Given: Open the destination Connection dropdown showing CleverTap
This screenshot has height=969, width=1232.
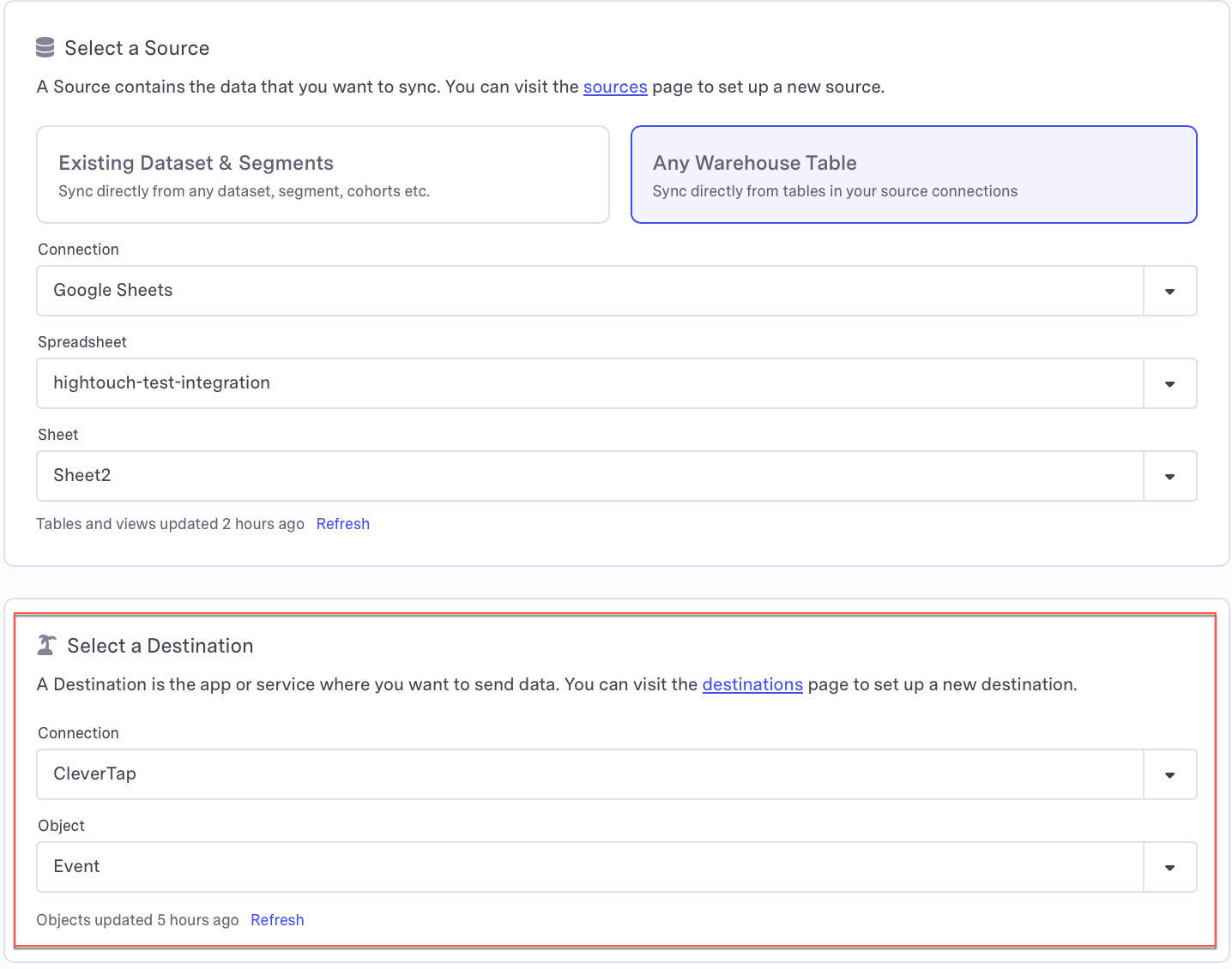Looking at the screenshot, I should pos(616,774).
